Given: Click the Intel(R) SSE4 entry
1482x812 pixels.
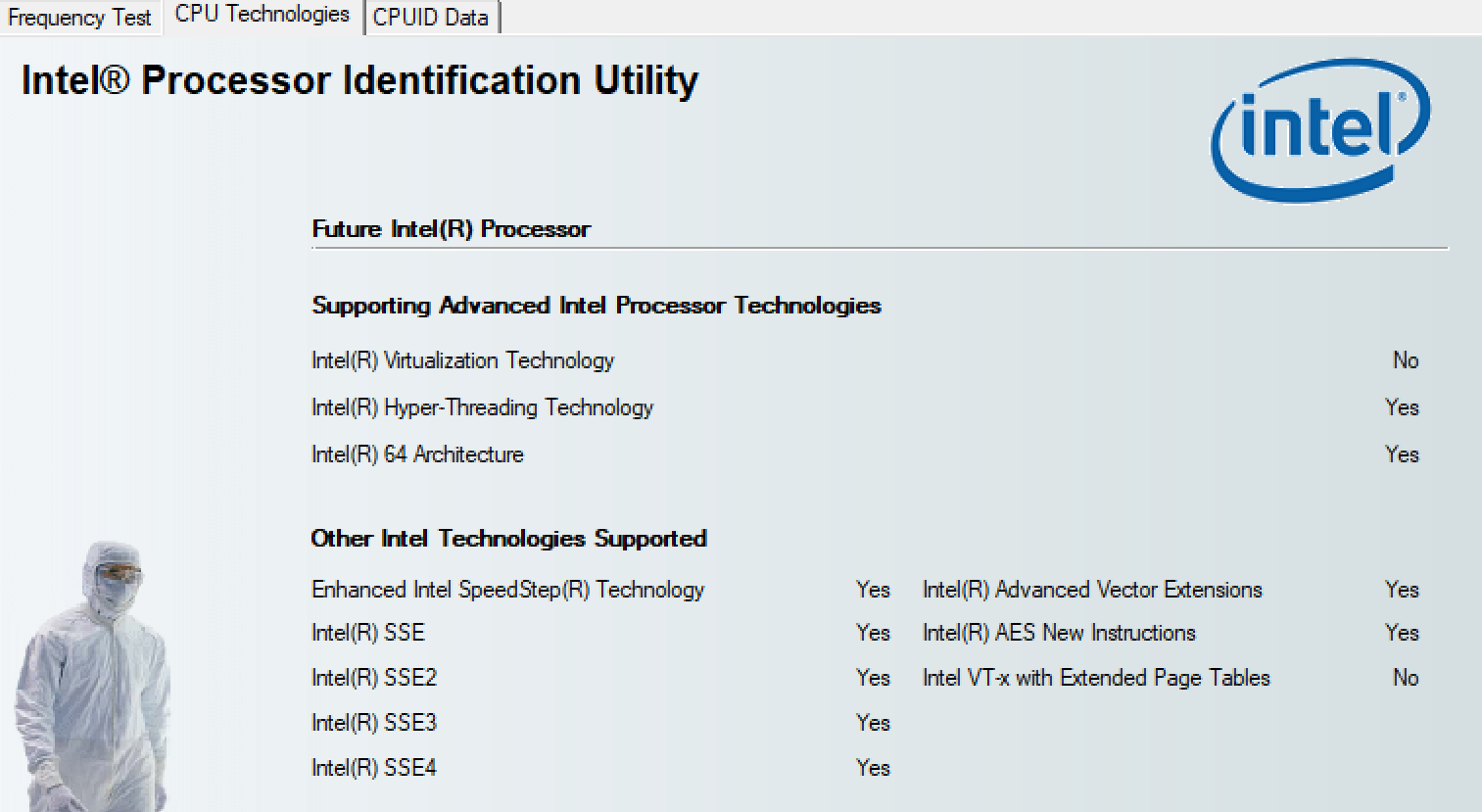Looking at the screenshot, I should [x=373, y=768].
